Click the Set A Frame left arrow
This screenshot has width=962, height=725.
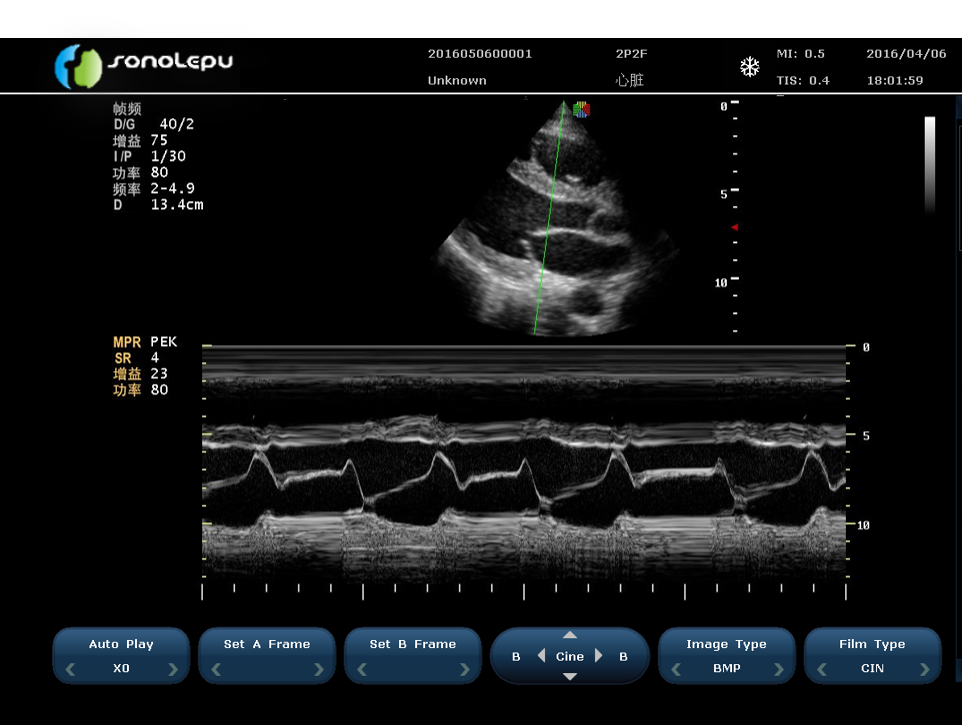216,669
